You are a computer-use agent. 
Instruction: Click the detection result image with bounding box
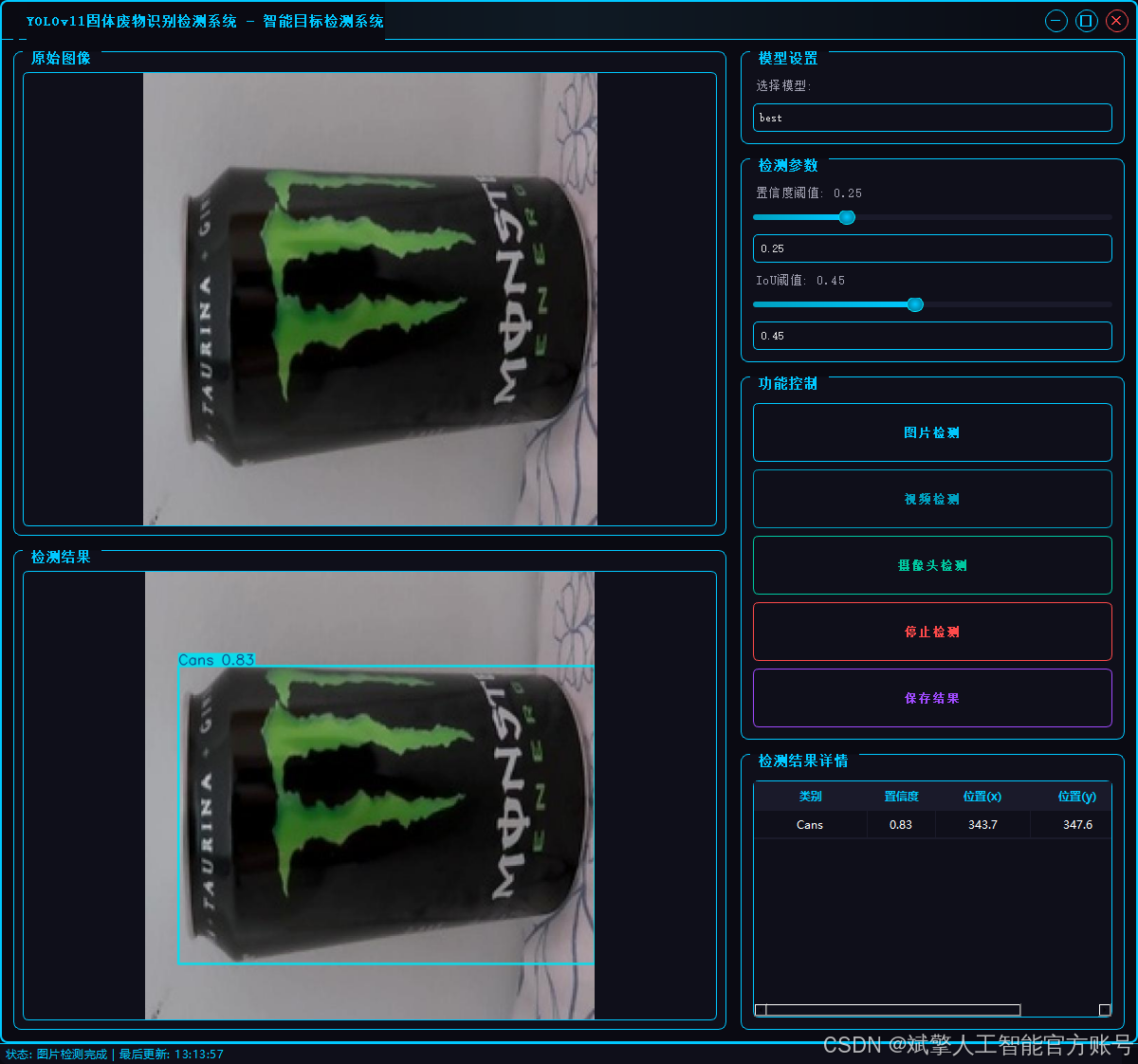(x=370, y=796)
